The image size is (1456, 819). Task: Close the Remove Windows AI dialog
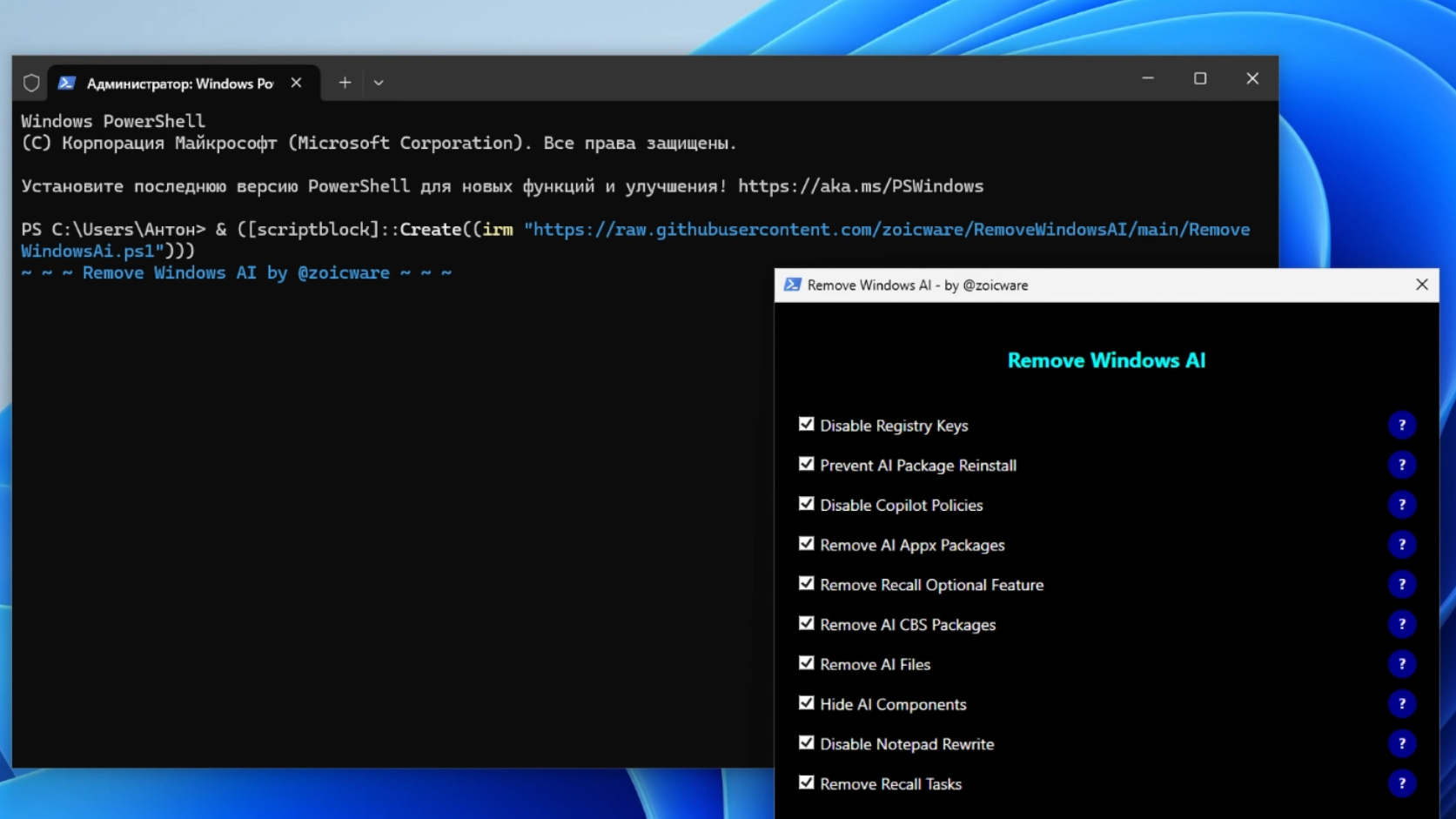point(1421,285)
